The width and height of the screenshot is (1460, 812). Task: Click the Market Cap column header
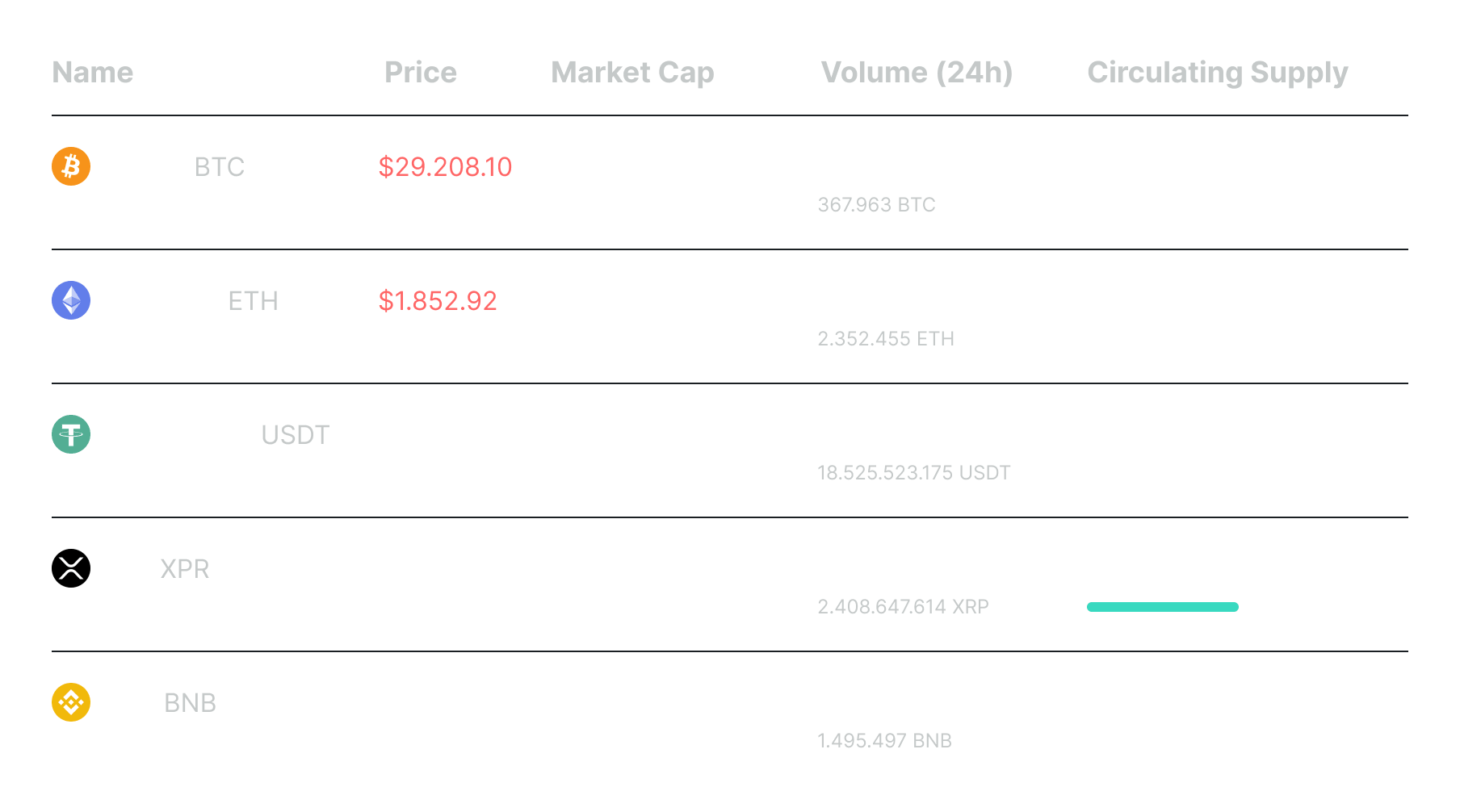click(x=632, y=73)
